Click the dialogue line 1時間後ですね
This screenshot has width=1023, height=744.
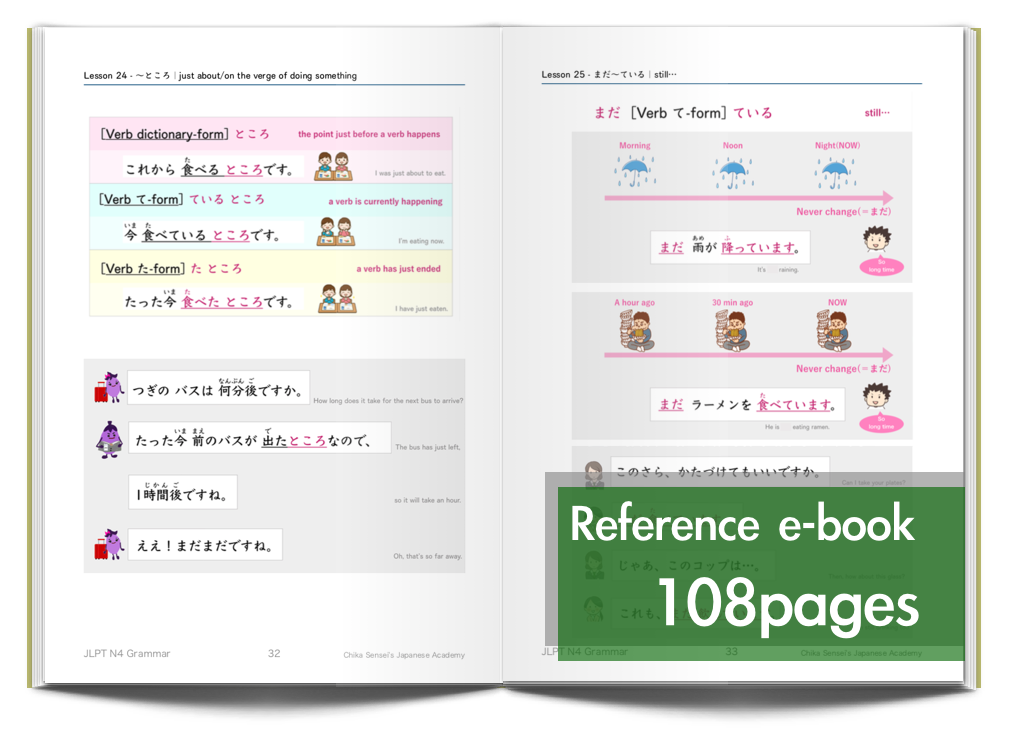tap(183, 492)
